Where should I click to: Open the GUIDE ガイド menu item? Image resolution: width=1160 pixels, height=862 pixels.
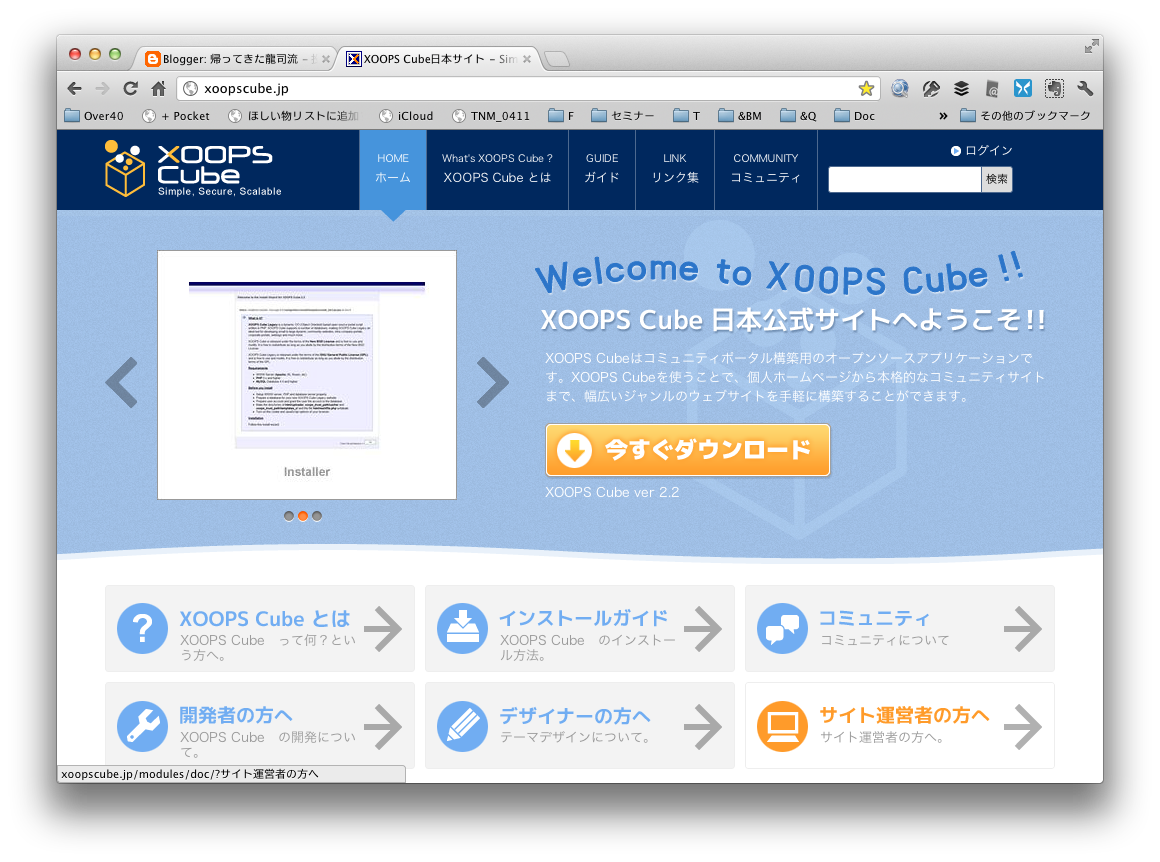pyautogui.click(x=602, y=169)
